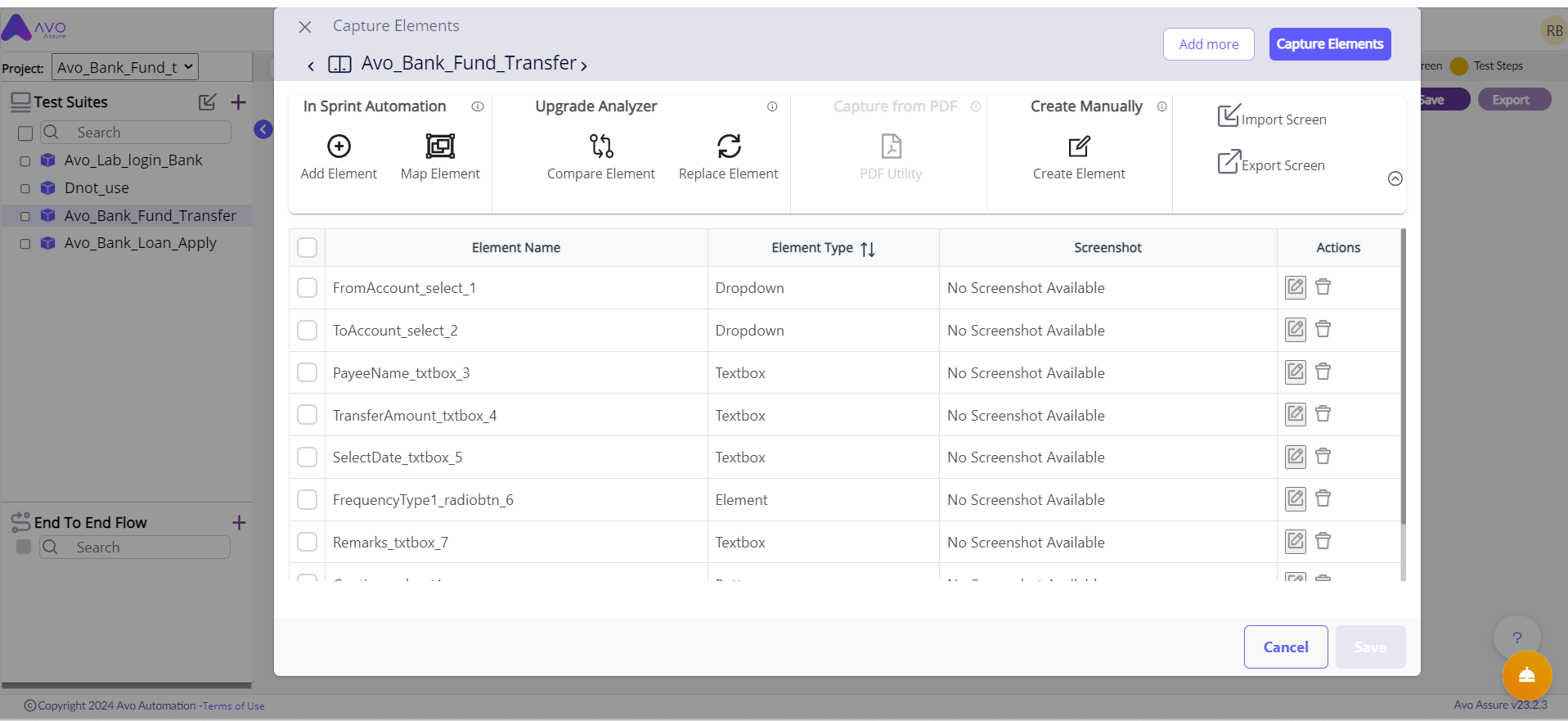Image resolution: width=1568 pixels, height=721 pixels.
Task: Open Avo_Lab_login_Bank test suite
Action: click(x=133, y=160)
